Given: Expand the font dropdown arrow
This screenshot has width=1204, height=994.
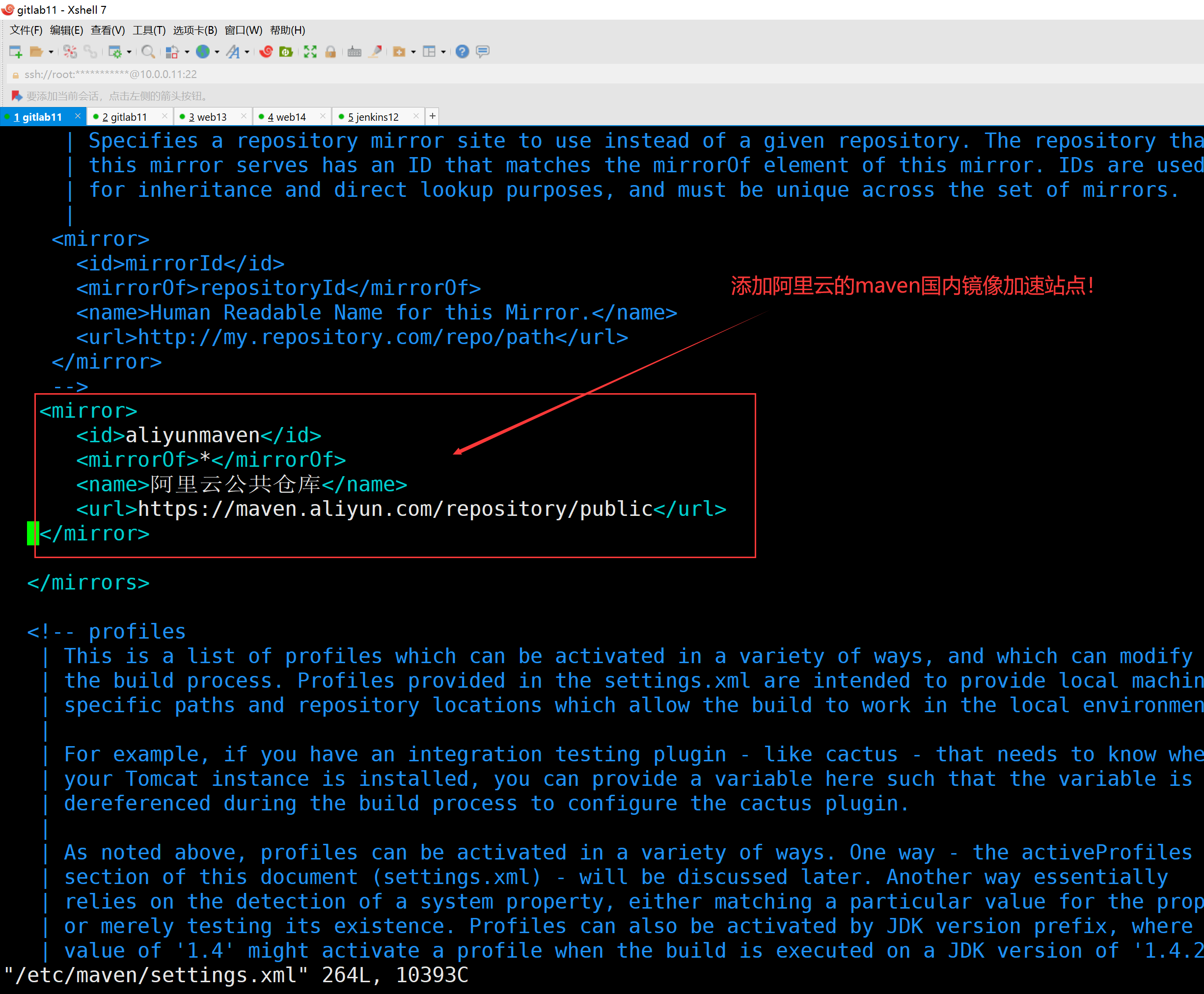Looking at the screenshot, I should [x=247, y=52].
